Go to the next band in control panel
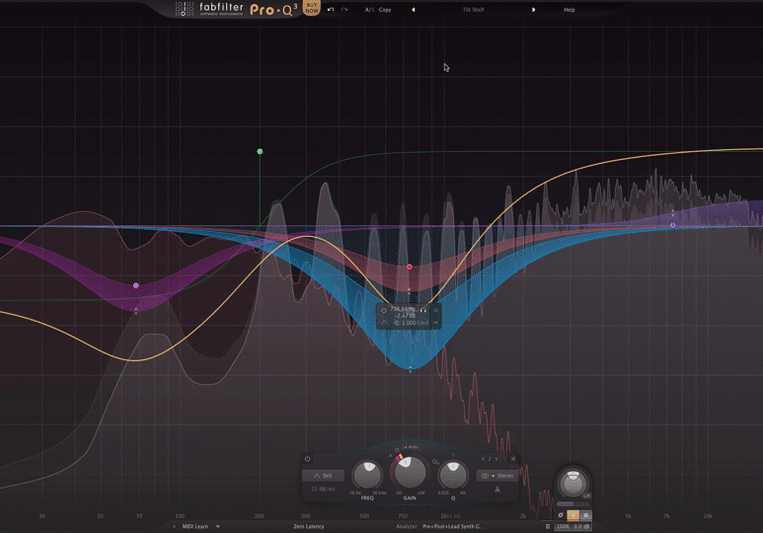763x533 pixels. [x=496, y=459]
